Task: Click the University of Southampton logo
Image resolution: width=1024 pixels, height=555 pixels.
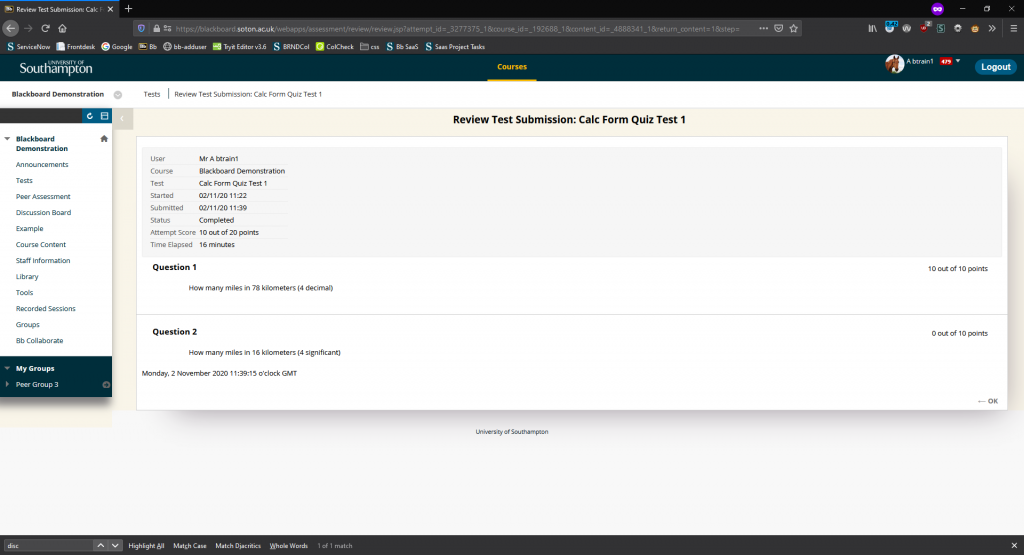Action: [x=56, y=67]
